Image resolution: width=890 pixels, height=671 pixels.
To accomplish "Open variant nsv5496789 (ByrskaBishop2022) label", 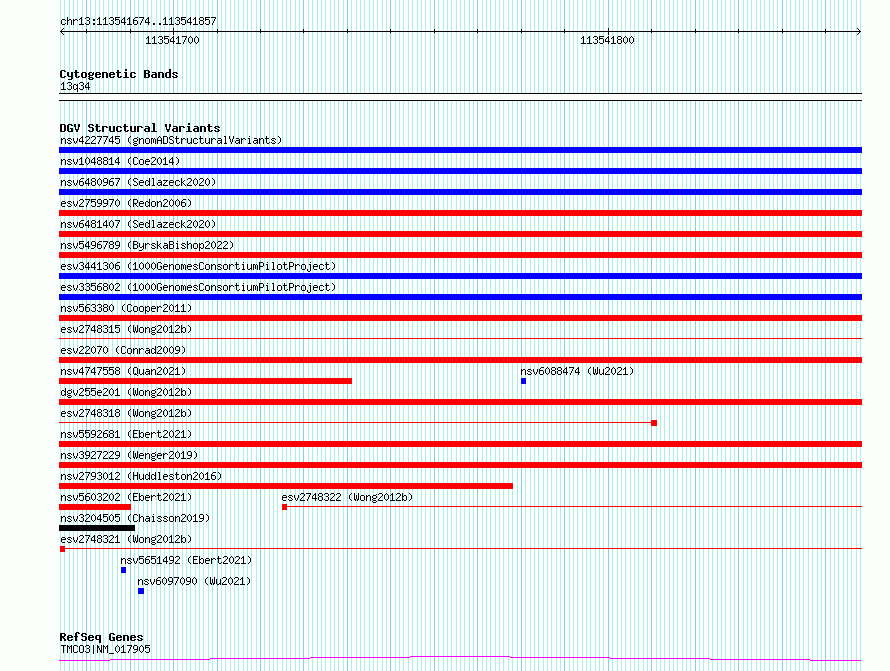I will [x=147, y=245].
